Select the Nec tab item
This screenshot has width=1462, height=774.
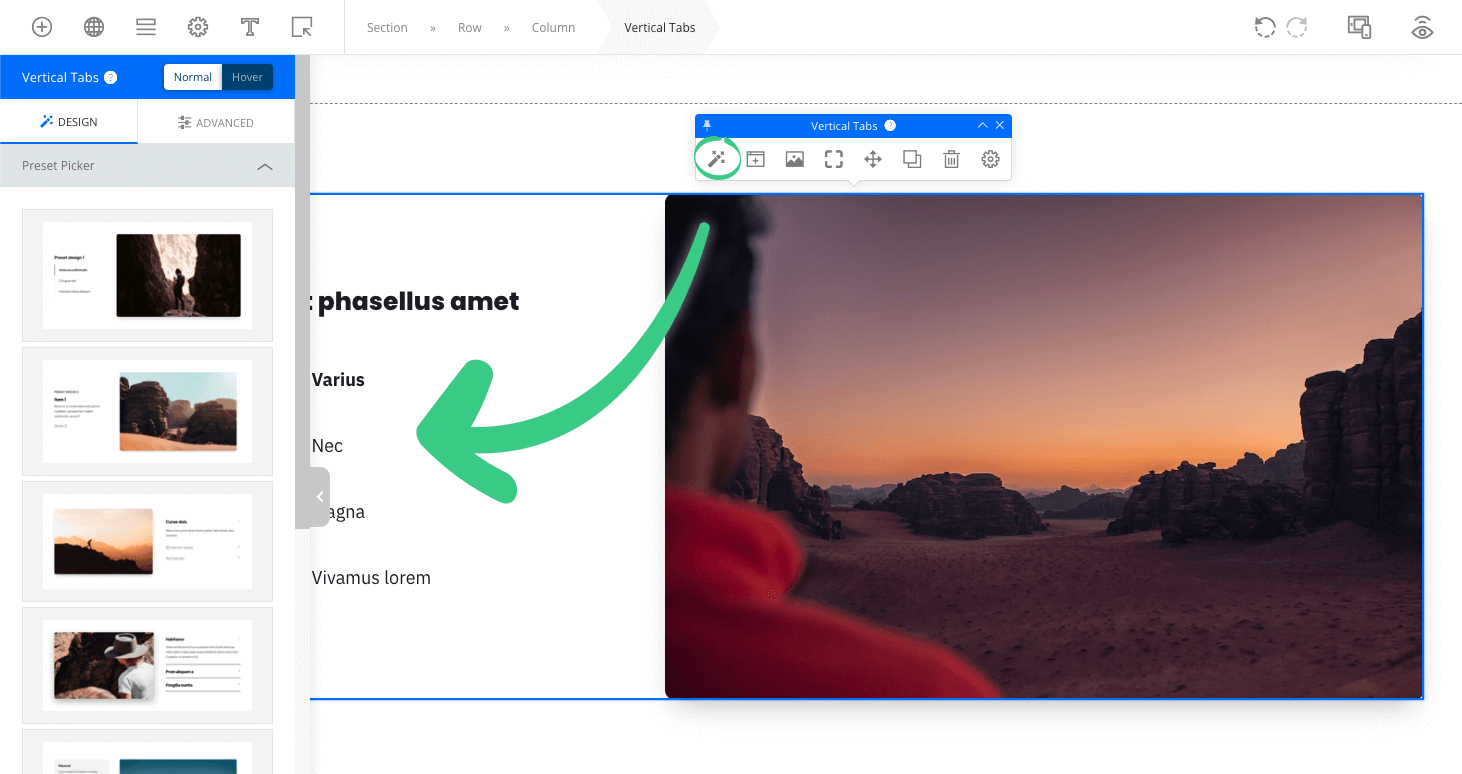pyautogui.click(x=327, y=446)
